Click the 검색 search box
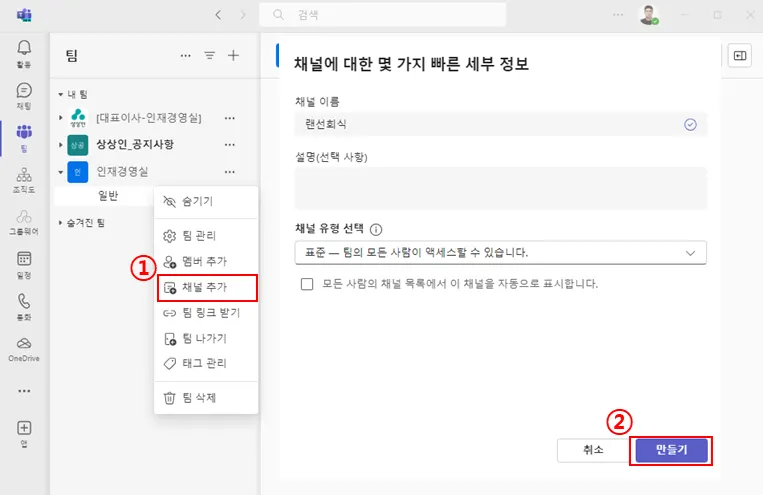Viewport: 763px width, 495px height. click(382, 15)
